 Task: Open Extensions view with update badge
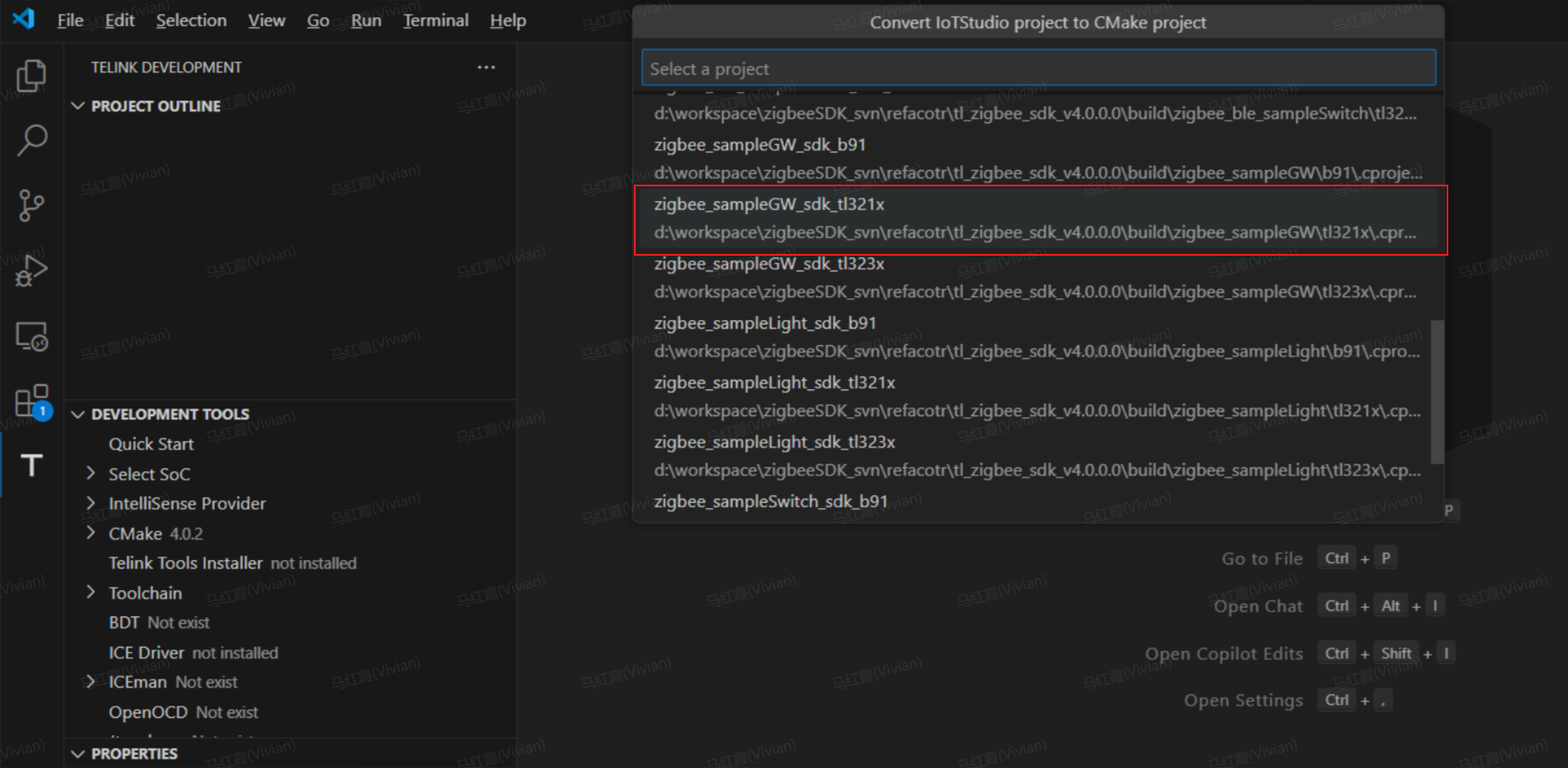coord(31,401)
